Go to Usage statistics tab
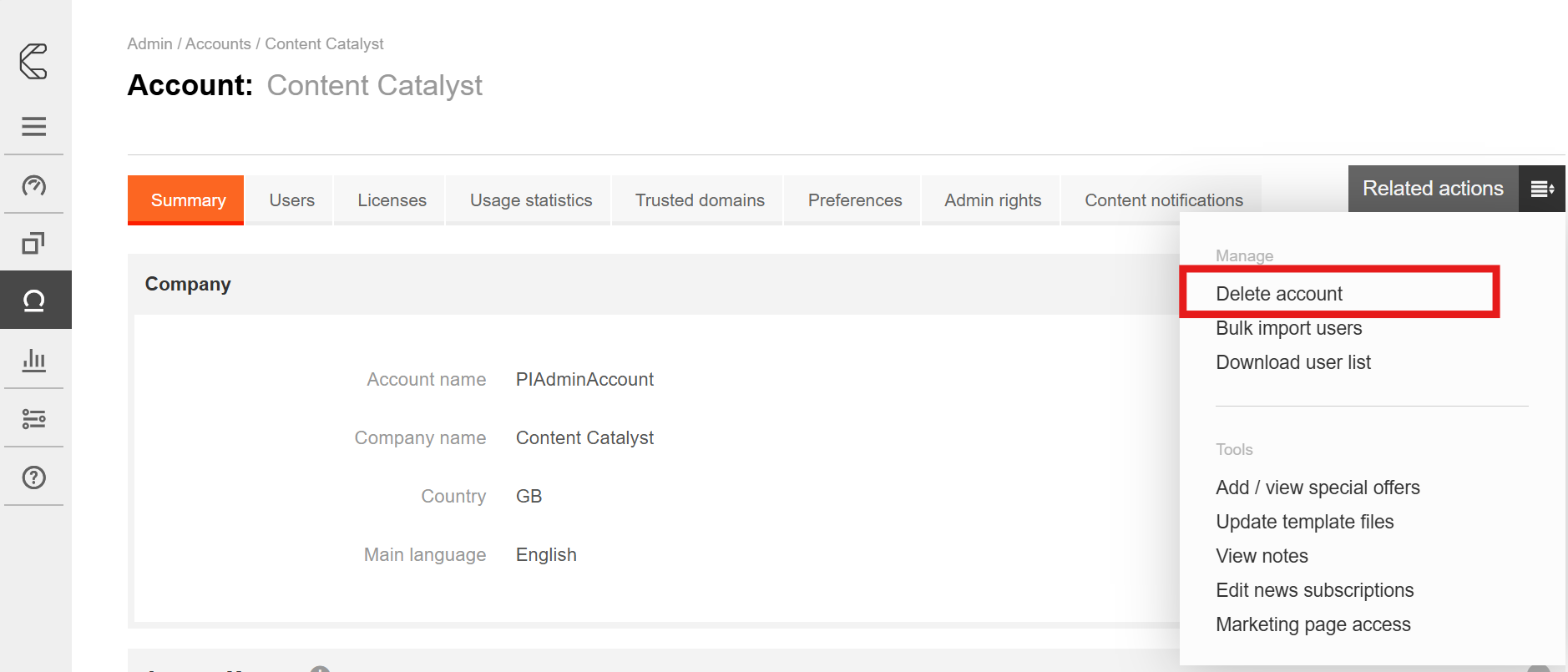Image resolution: width=1568 pixels, height=672 pixels. (530, 200)
